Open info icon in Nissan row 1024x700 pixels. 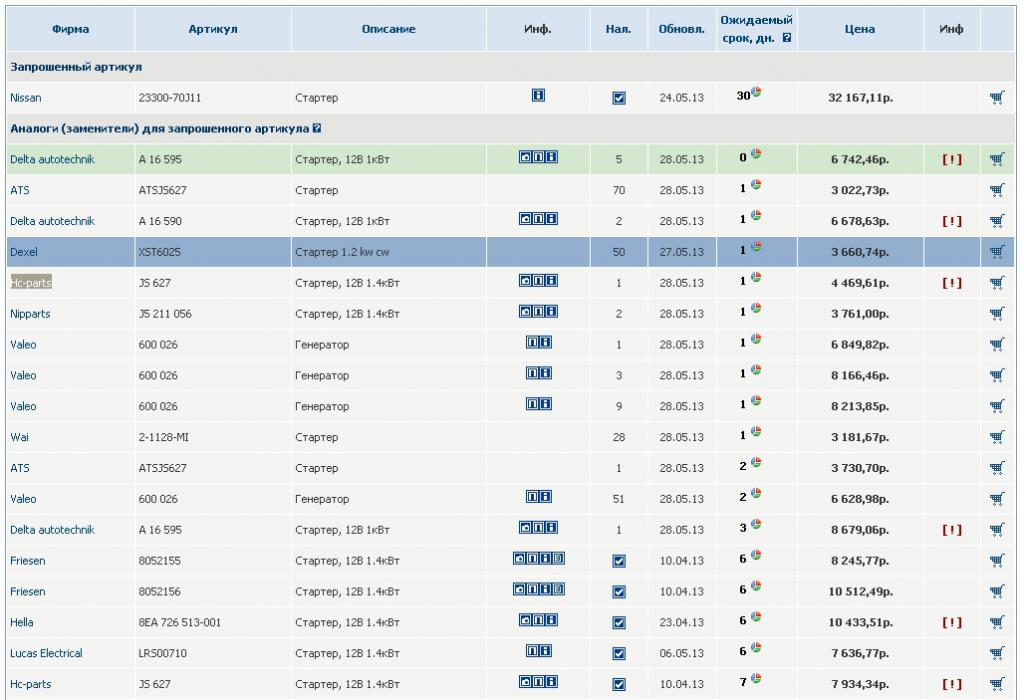[x=538, y=95]
